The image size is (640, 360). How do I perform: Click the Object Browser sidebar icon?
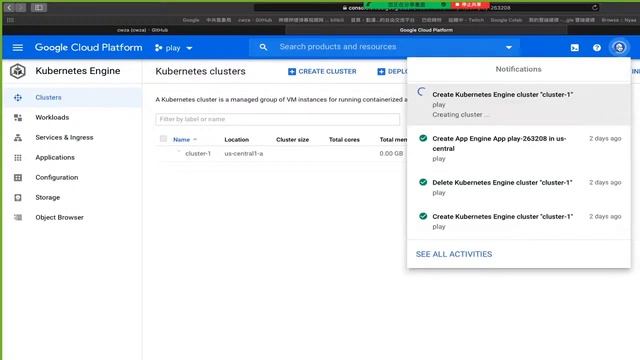click(x=18, y=218)
